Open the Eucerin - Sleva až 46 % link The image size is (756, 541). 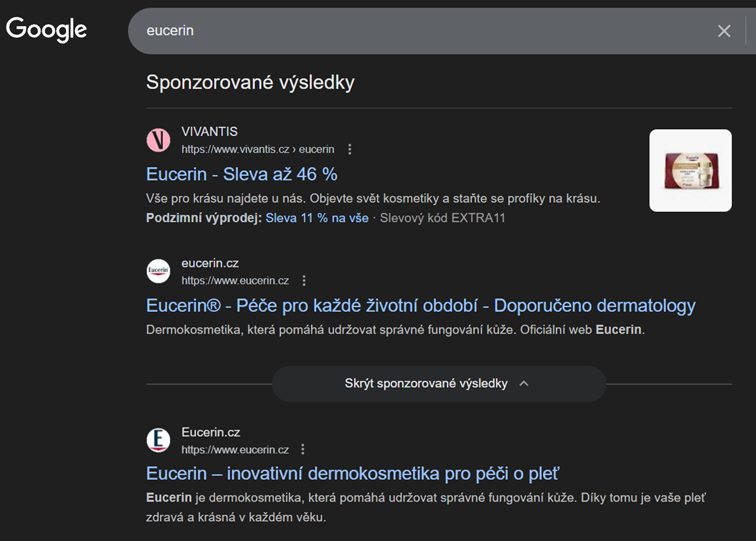(x=242, y=174)
